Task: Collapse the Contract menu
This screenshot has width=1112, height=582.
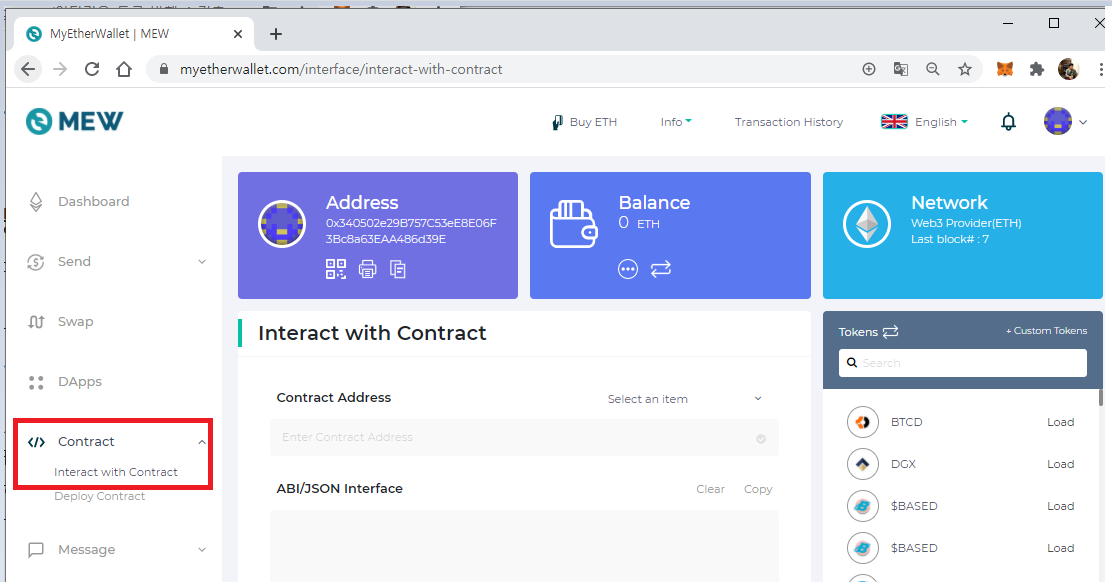Action: 202,442
